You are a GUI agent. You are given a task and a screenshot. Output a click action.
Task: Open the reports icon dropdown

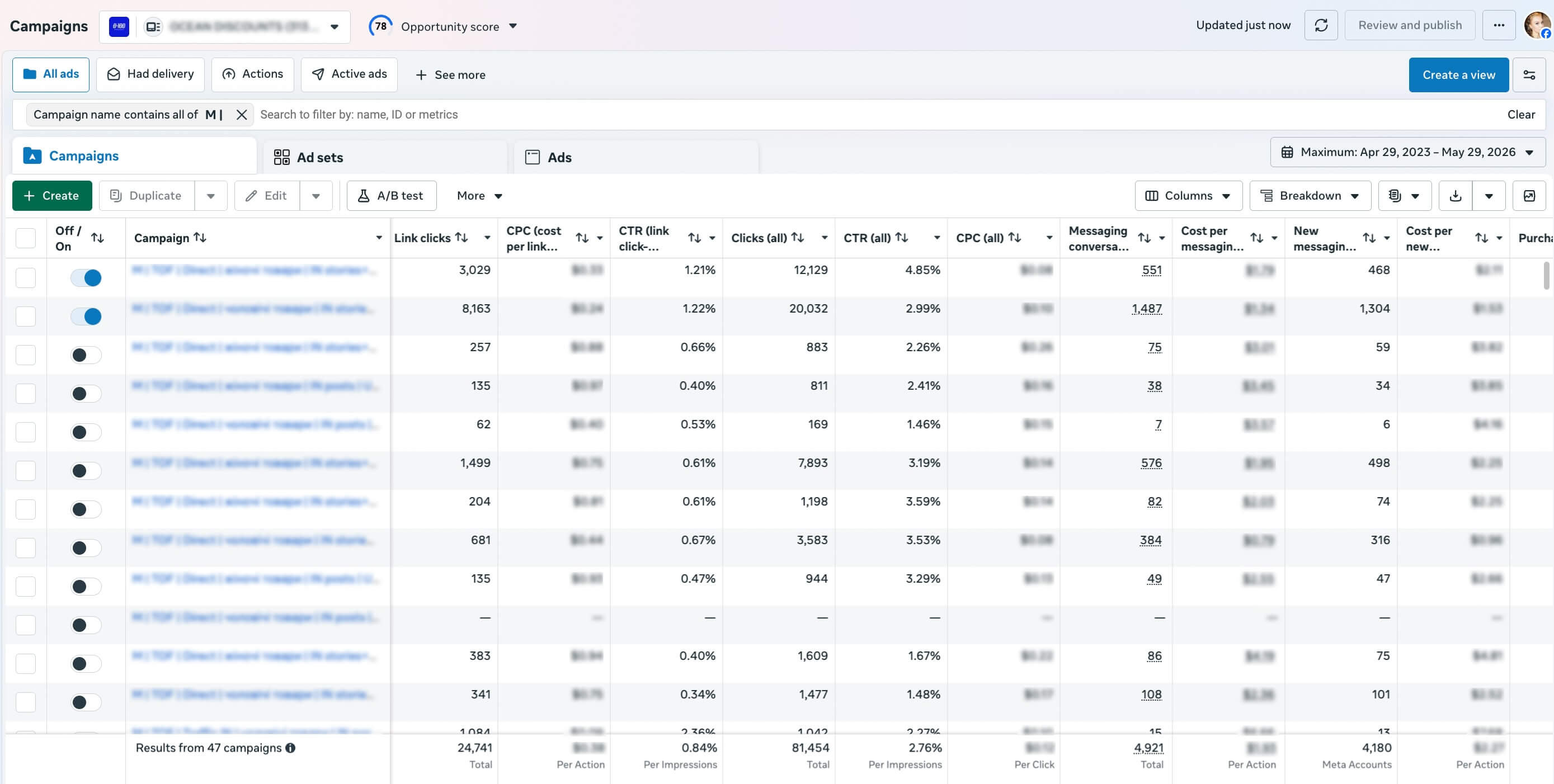1405,195
